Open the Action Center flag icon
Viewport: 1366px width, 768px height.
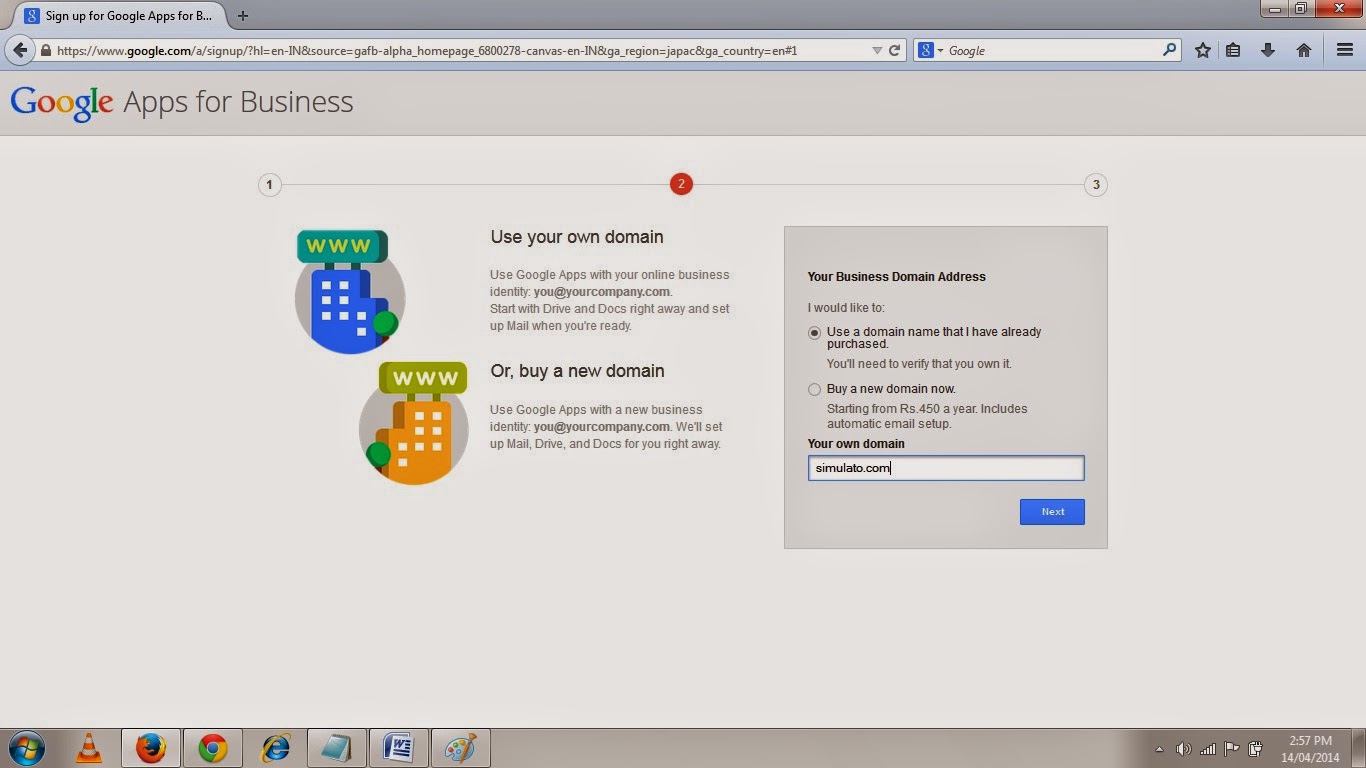(1232, 749)
